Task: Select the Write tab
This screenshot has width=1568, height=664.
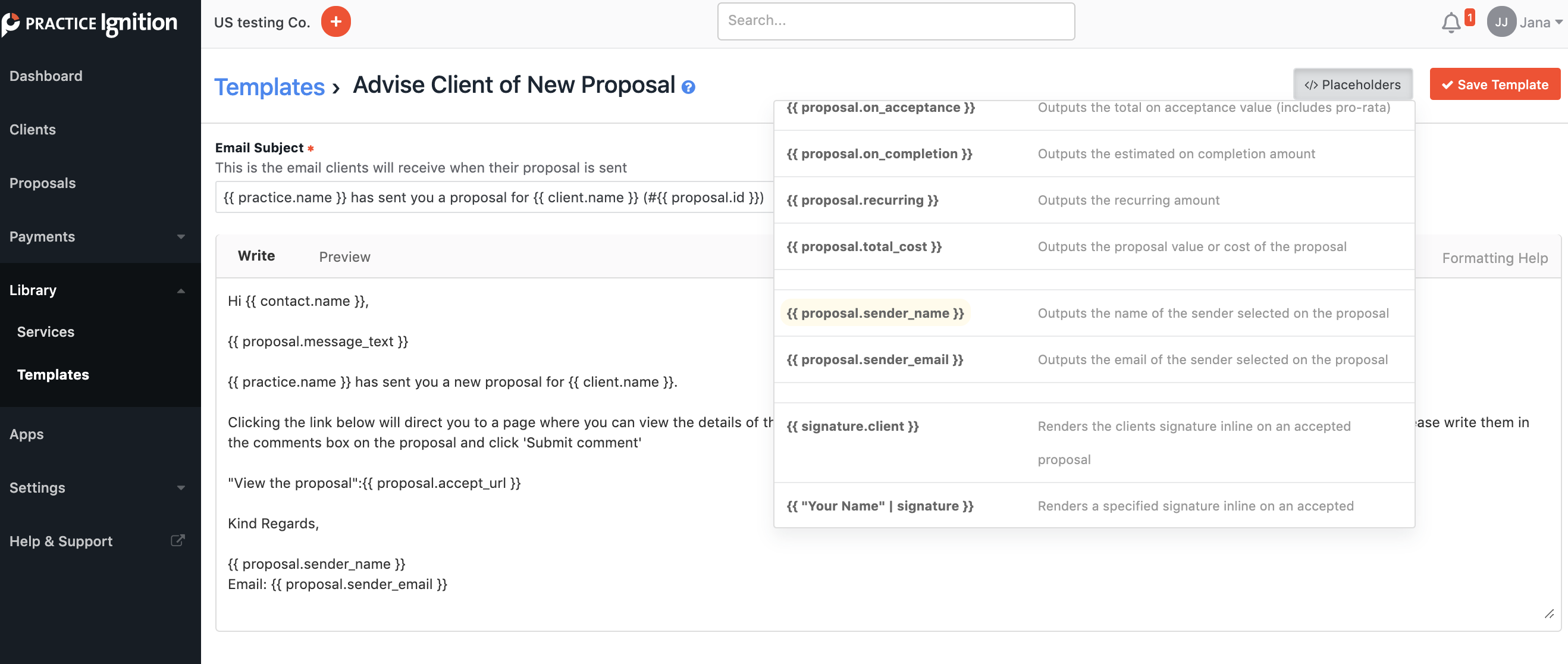Action: click(256, 256)
